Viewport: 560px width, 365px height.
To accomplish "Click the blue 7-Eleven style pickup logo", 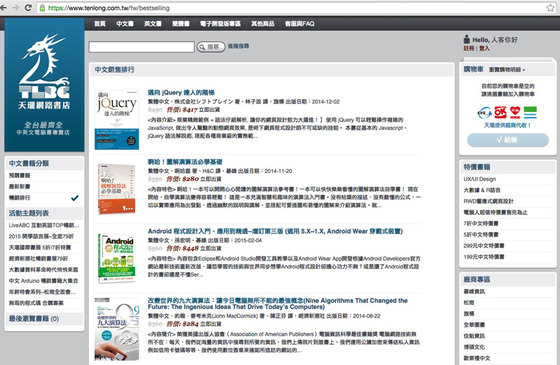I will [x=484, y=113].
